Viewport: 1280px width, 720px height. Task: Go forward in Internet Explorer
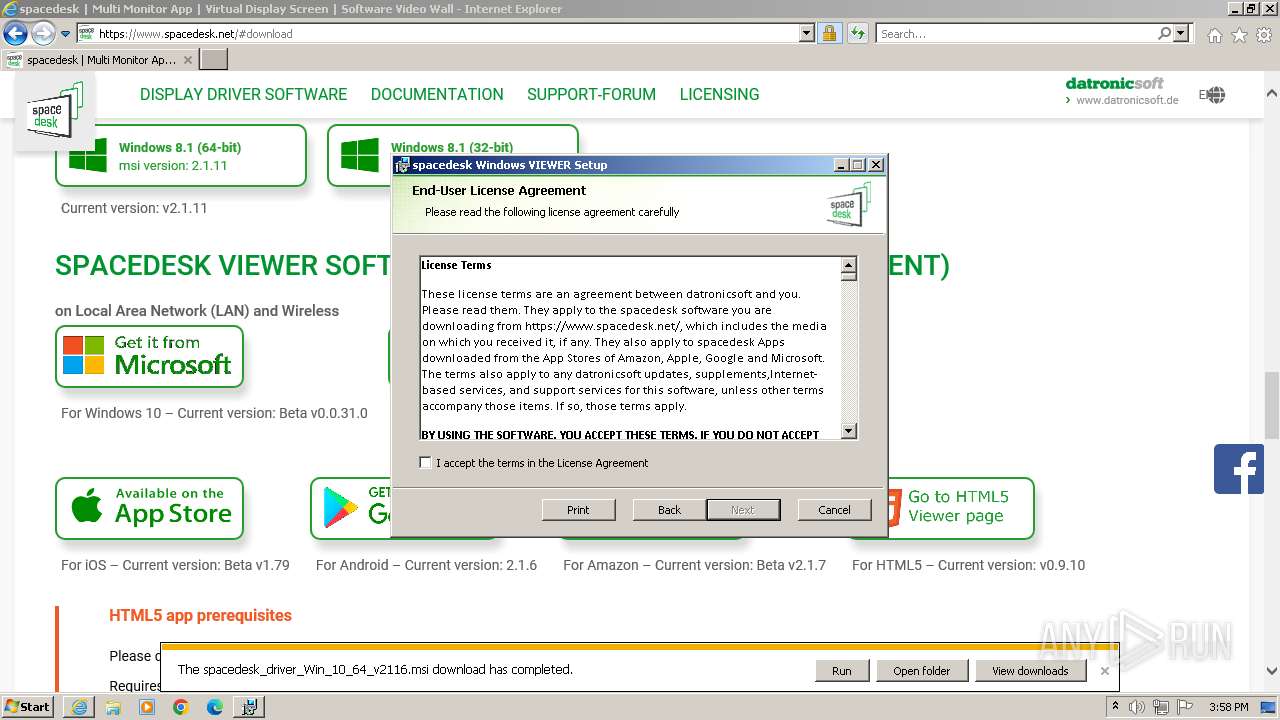point(43,33)
